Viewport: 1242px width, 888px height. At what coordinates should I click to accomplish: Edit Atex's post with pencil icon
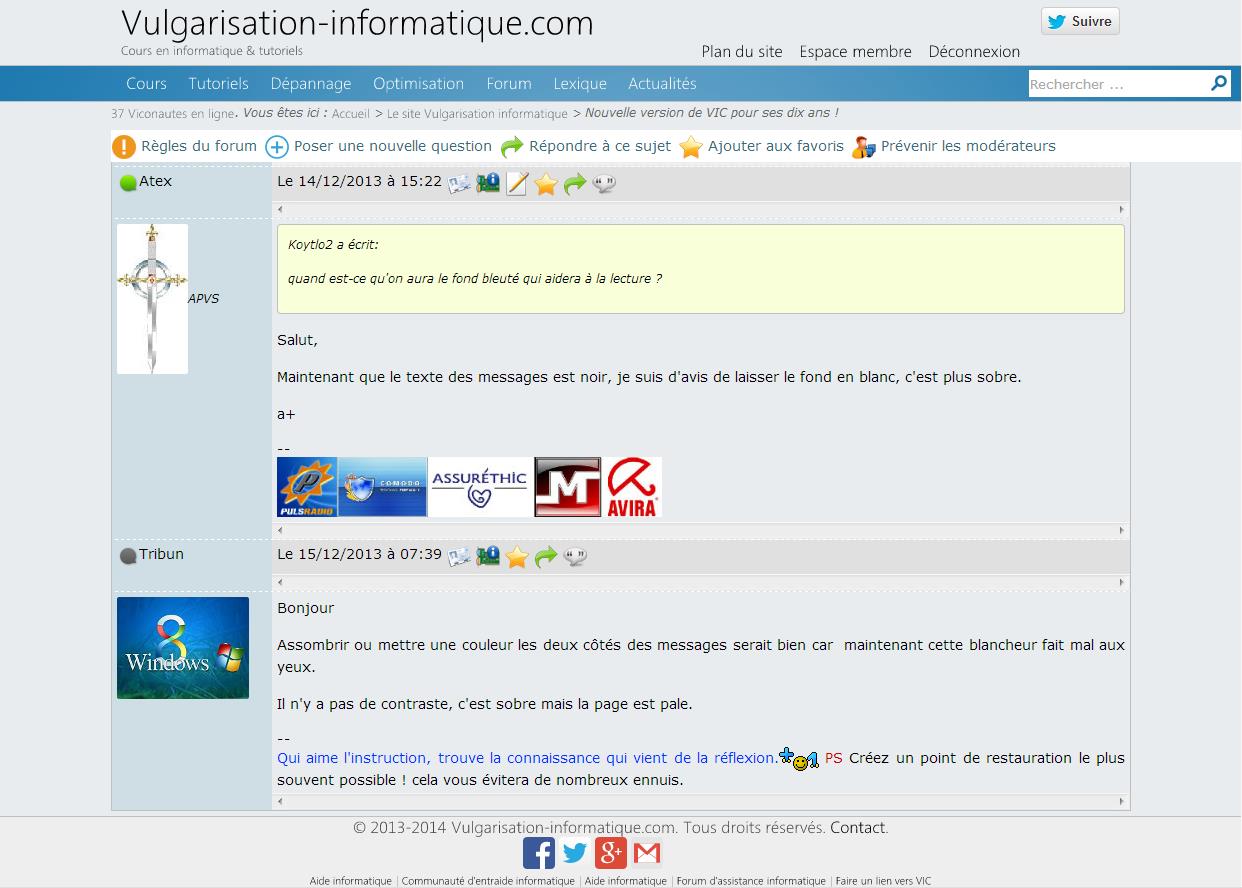point(517,184)
